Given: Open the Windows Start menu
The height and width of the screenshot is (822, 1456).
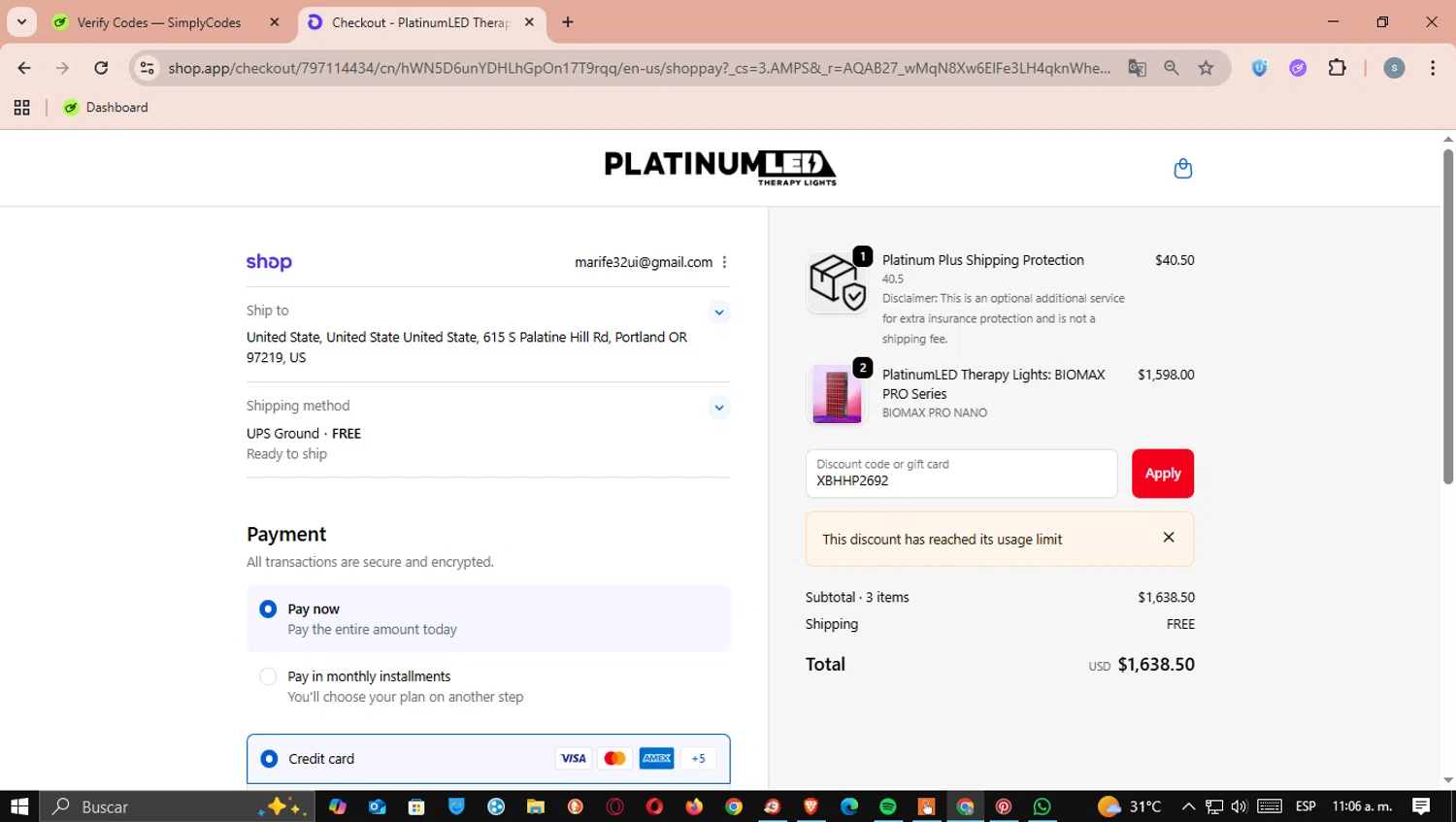Looking at the screenshot, I should (19, 806).
